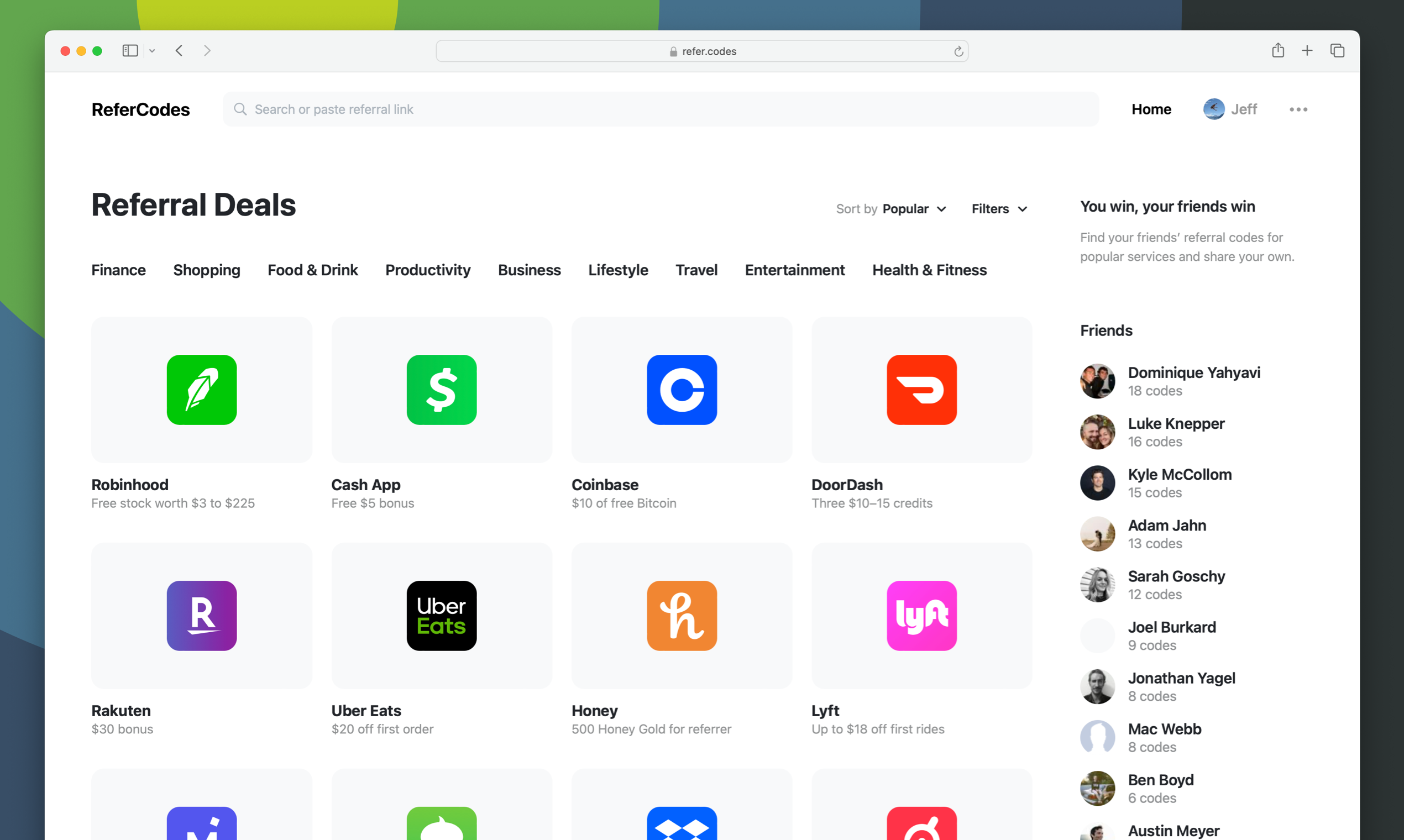Select the Finance category tab
Screen dimensions: 1404x840
click(119, 270)
